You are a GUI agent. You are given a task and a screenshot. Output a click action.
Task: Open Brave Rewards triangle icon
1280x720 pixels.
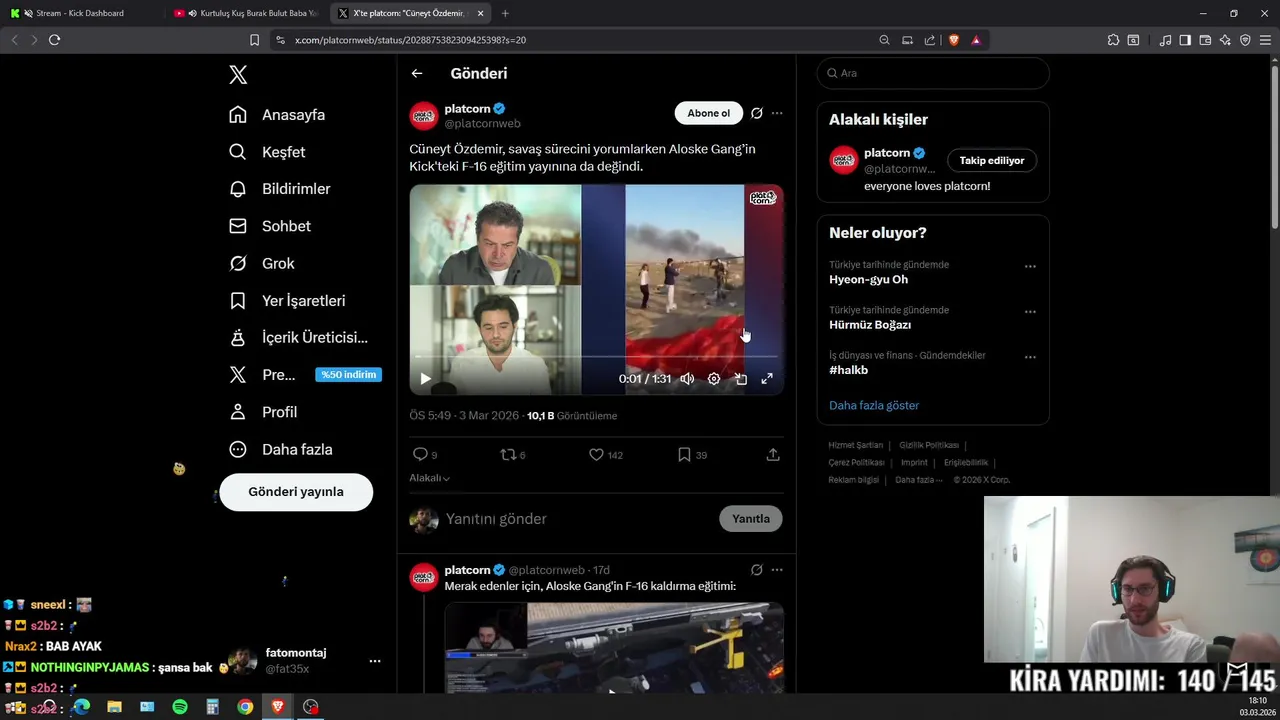976,40
